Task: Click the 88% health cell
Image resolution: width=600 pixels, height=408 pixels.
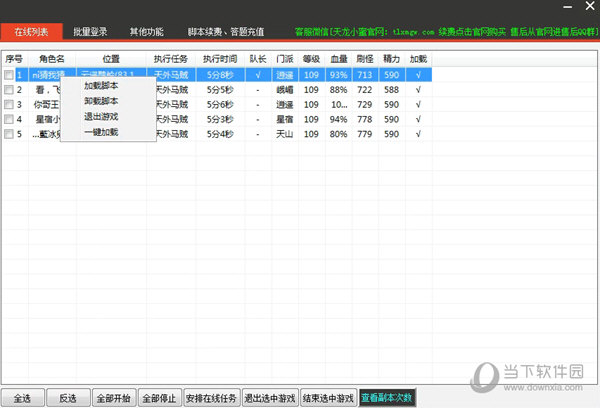Action: click(339, 90)
